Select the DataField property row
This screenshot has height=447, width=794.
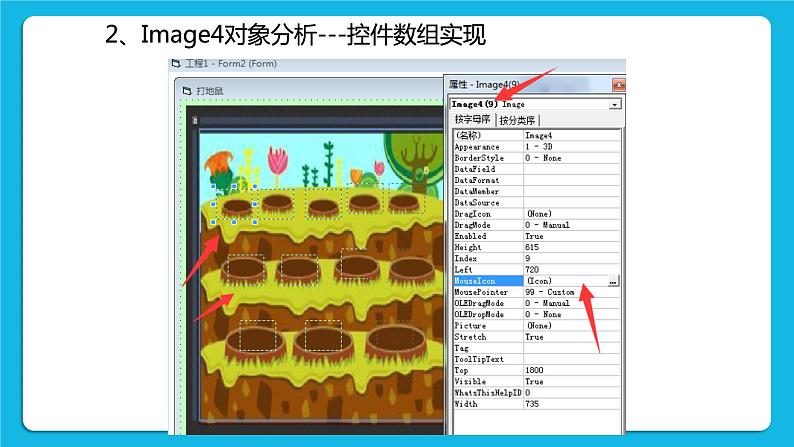pos(537,169)
